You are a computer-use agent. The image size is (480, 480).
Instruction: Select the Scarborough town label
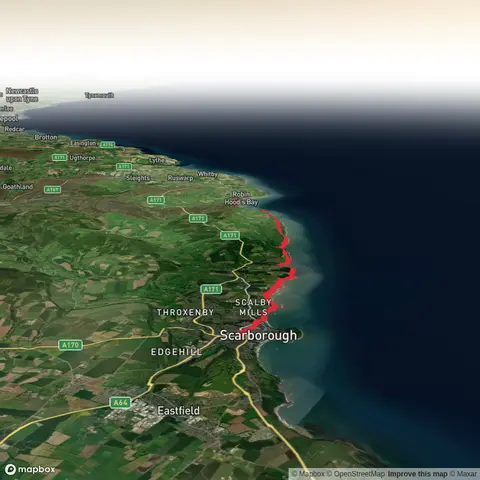click(x=258, y=335)
